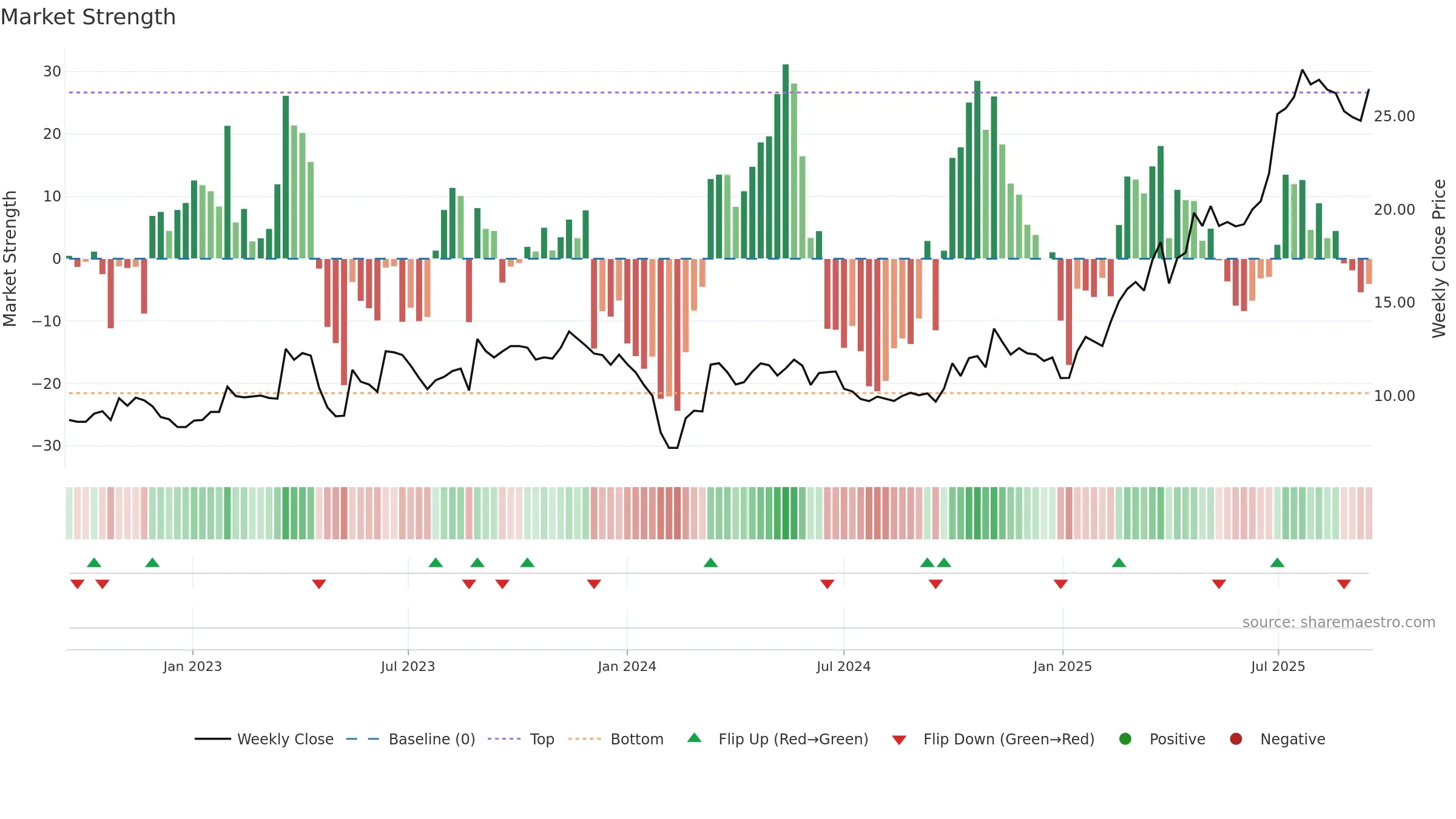Click the tallest green bar above 30
1456x819 pixels.
(786, 161)
